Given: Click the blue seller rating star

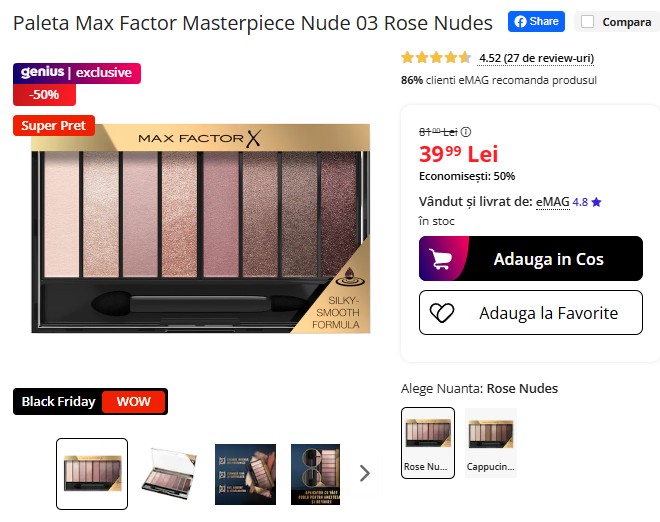Looking at the screenshot, I should pyautogui.click(x=596, y=202).
